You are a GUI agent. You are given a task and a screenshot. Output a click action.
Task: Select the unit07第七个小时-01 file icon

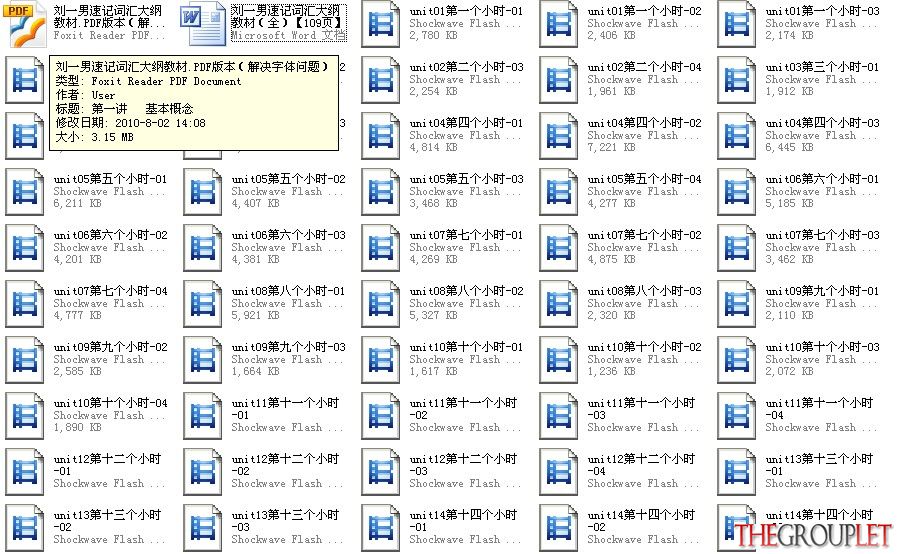coord(381,248)
